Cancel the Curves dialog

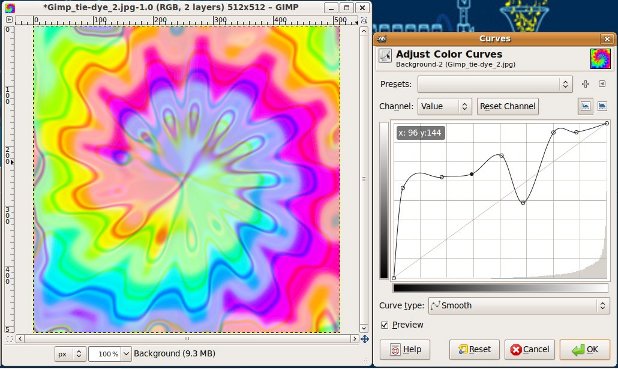coord(529,349)
